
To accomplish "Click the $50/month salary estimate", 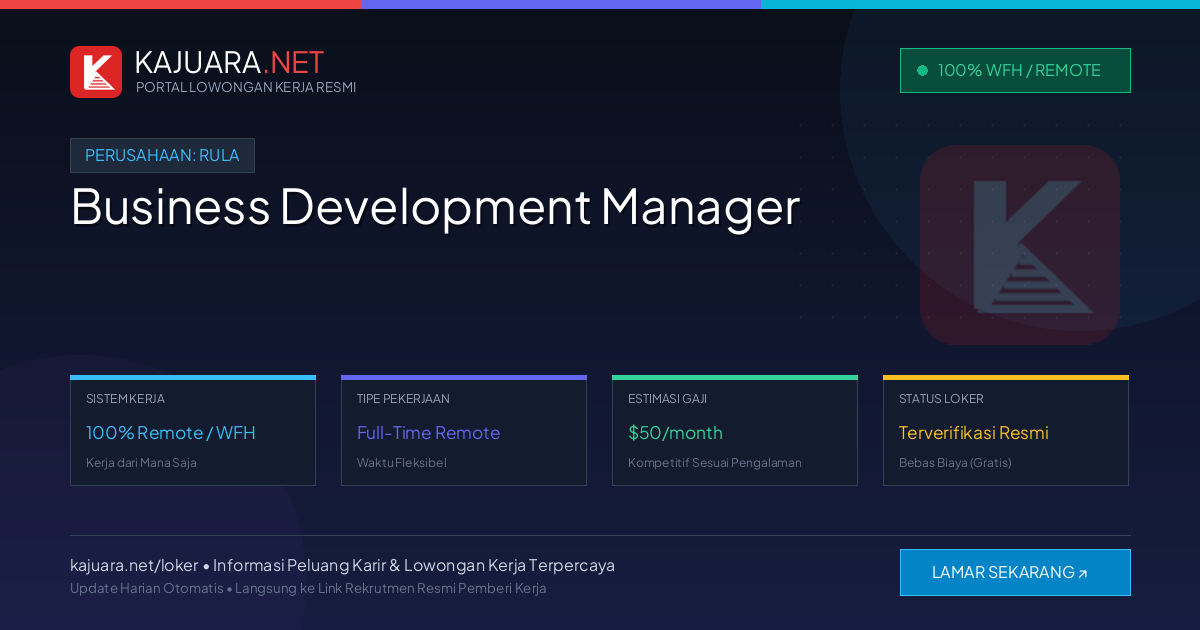I will click(x=675, y=433).
